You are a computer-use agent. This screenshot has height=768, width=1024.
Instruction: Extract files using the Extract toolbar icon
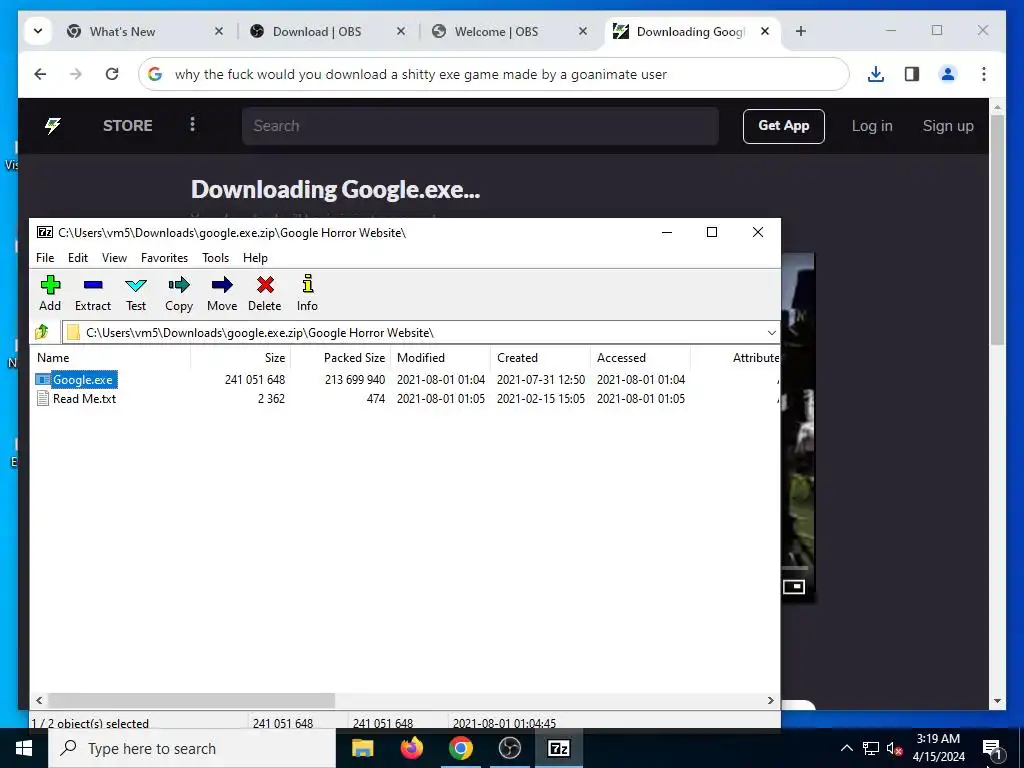pos(93,293)
